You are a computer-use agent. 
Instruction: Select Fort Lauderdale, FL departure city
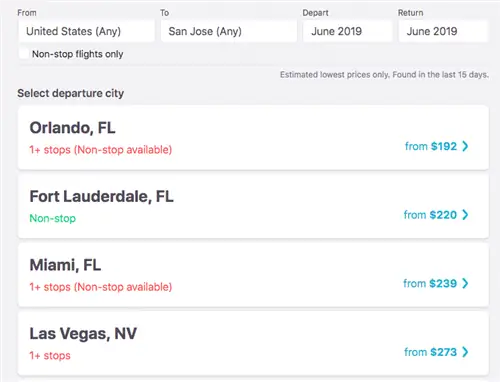[x=253, y=206]
